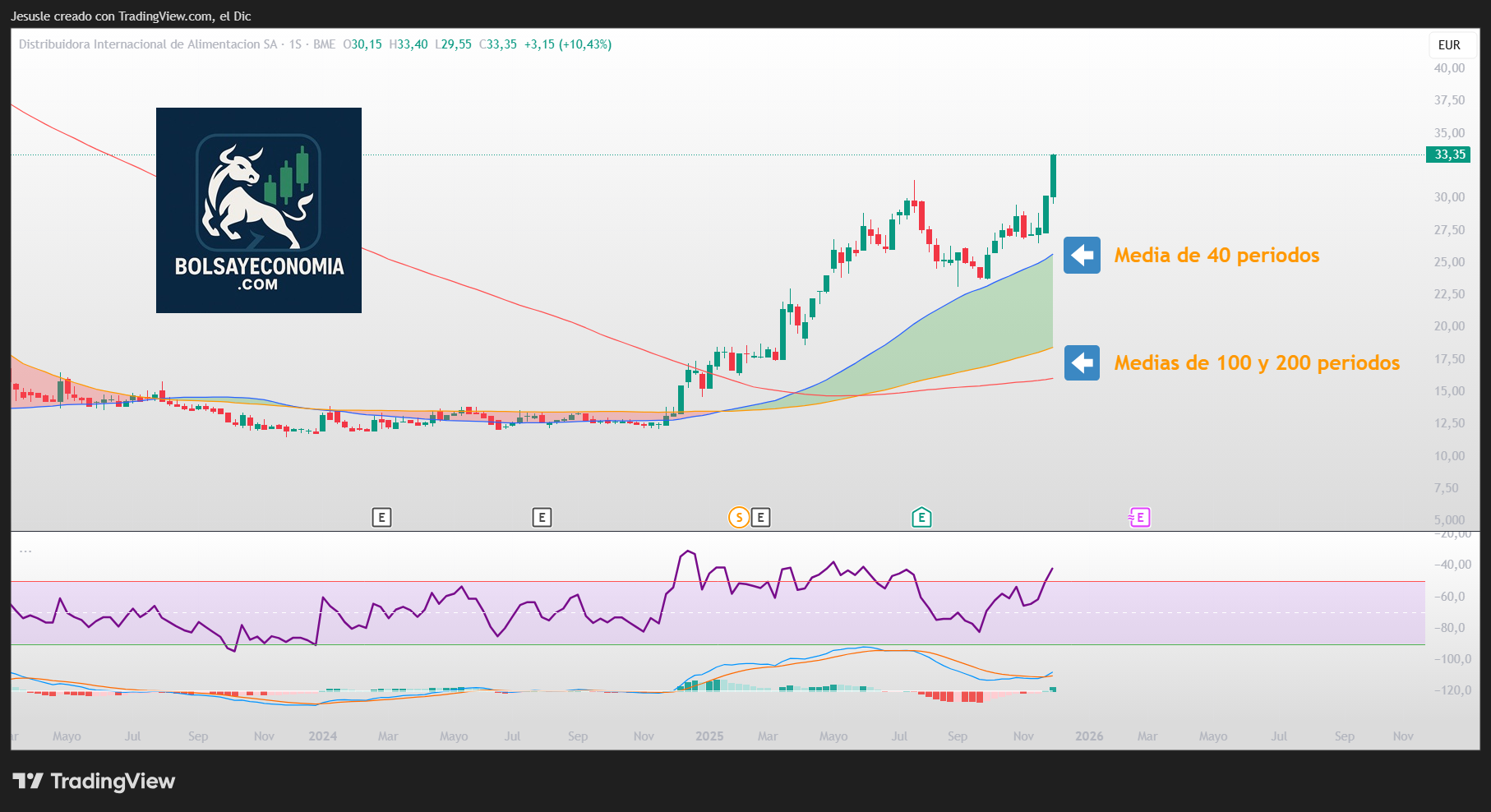Screen dimensions: 1491x812
Task: Open the EUR currency selector
Action: (1449, 45)
